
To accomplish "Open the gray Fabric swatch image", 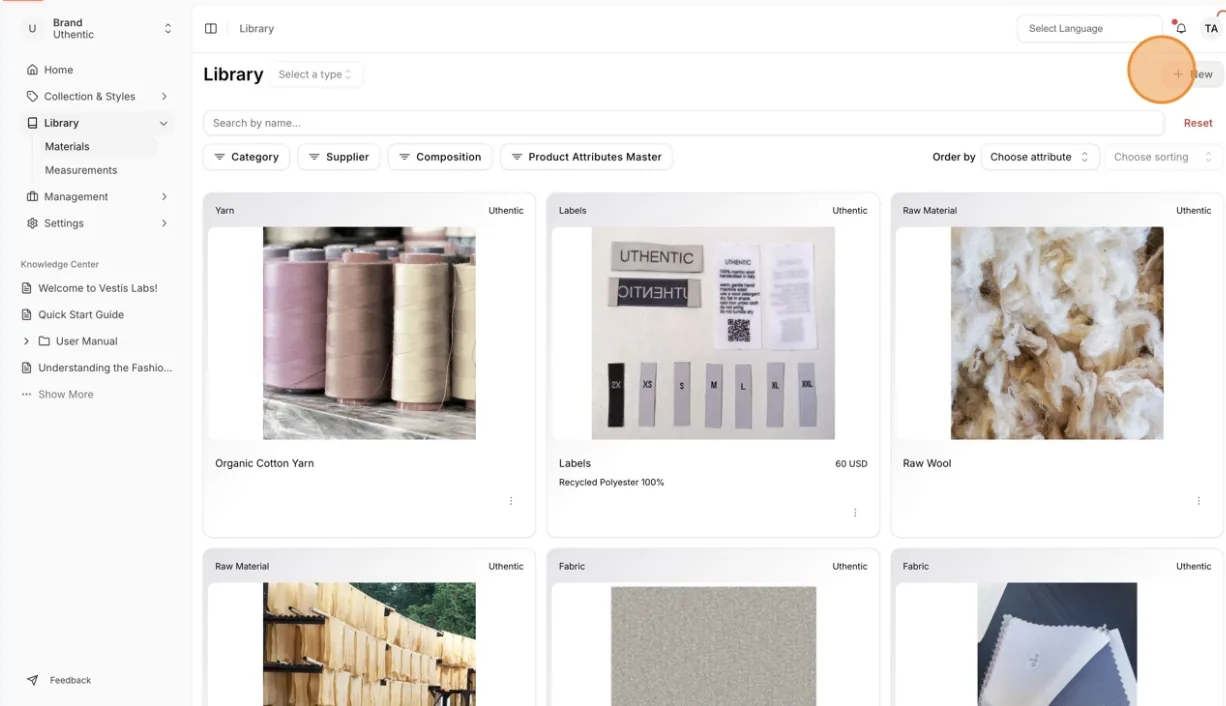I will 713,645.
